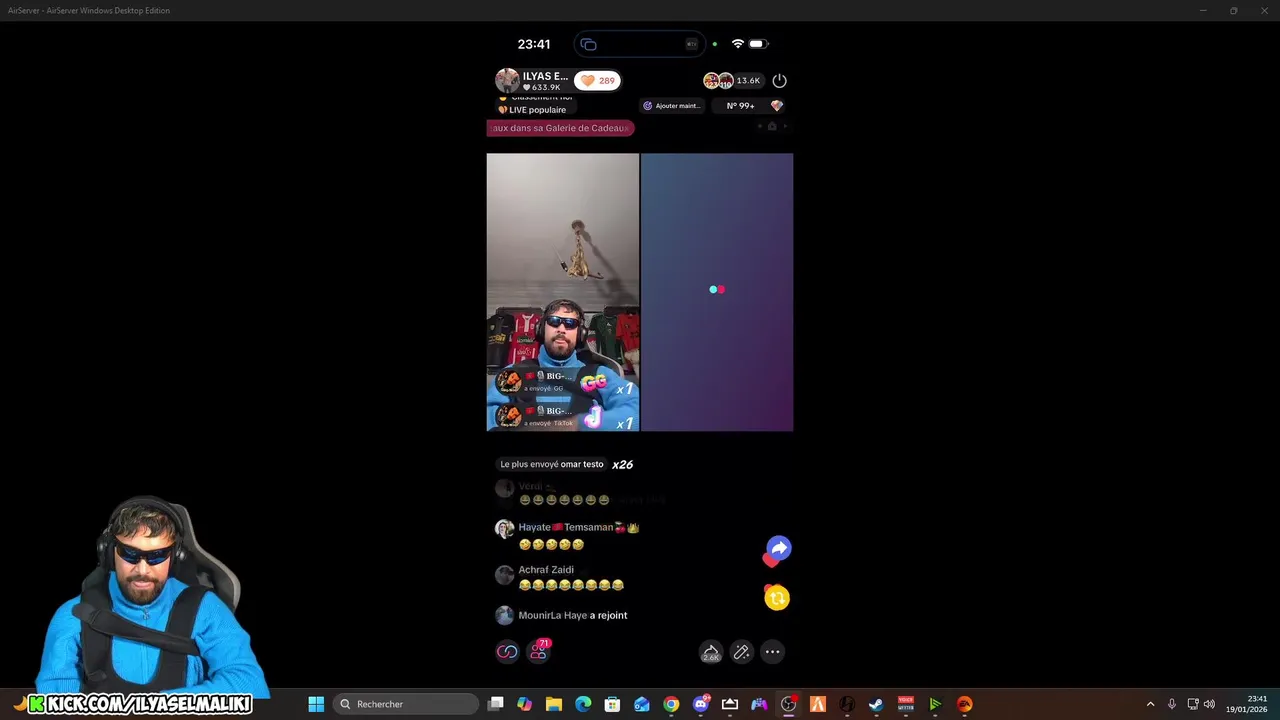Show hidden system tray icons

pyautogui.click(x=1150, y=704)
